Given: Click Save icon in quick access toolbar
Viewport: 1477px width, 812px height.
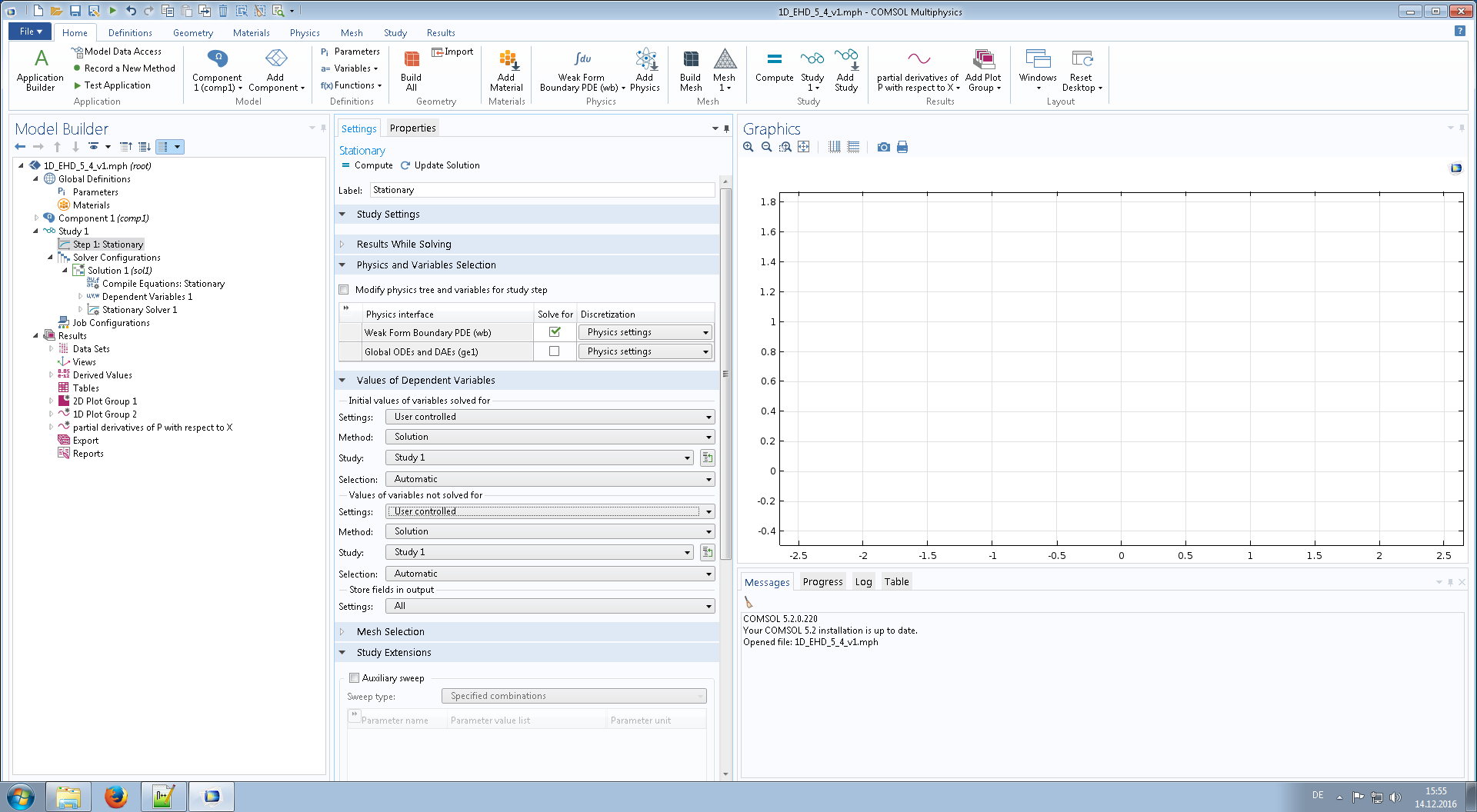Looking at the screenshot, I should [x=75, y=11].
